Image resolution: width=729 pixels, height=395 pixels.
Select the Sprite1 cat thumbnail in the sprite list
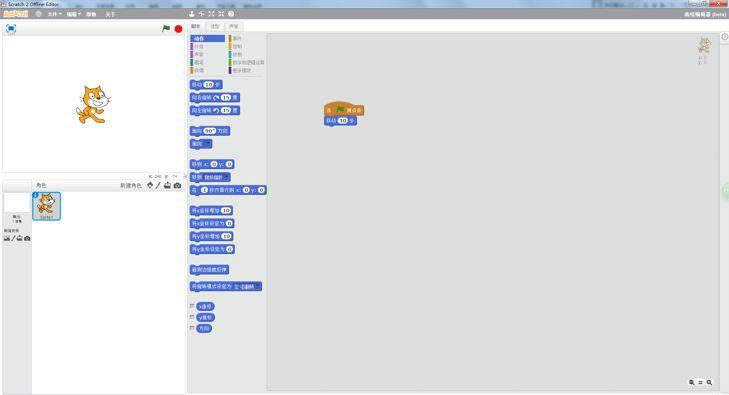tap(46, 206)
